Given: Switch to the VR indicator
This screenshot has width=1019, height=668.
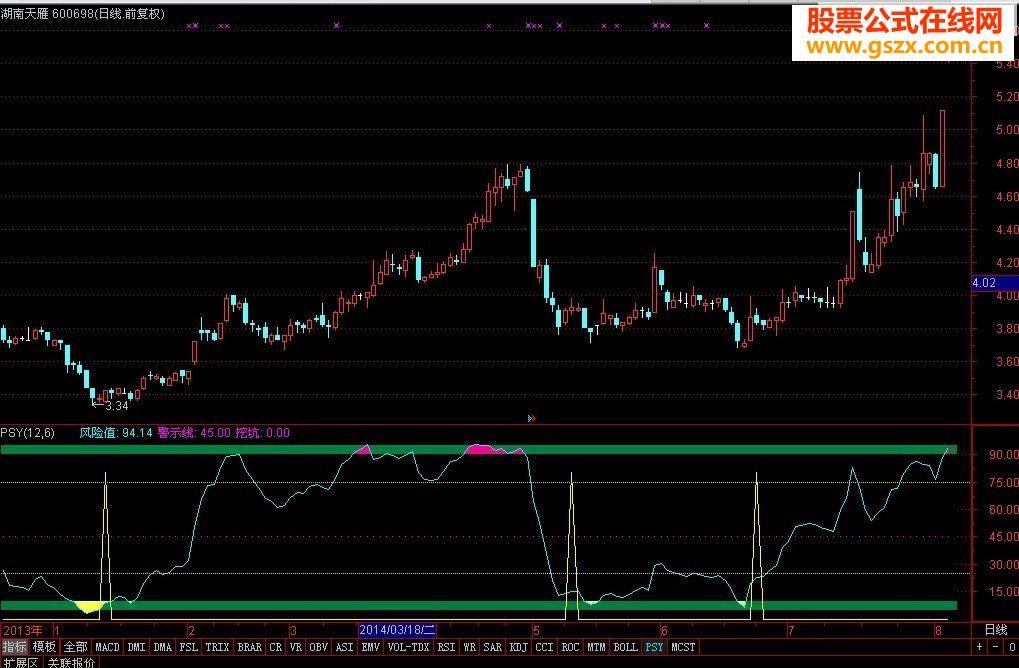Looking at the screenshot, I should (x=296, y=647).
